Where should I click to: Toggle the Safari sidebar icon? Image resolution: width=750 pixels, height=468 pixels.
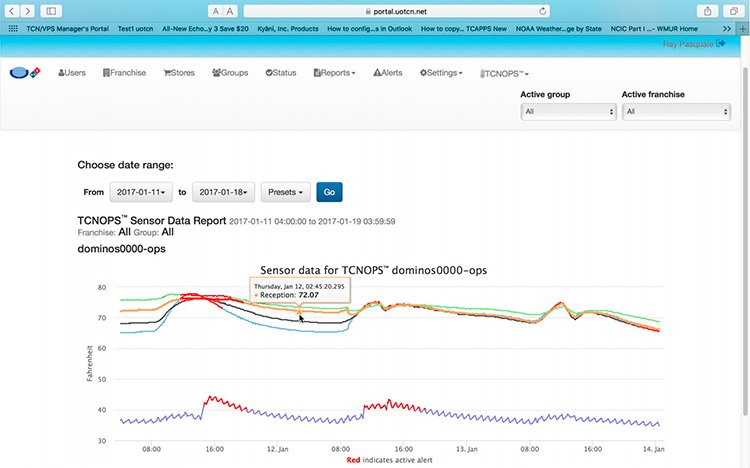point(51,11)
